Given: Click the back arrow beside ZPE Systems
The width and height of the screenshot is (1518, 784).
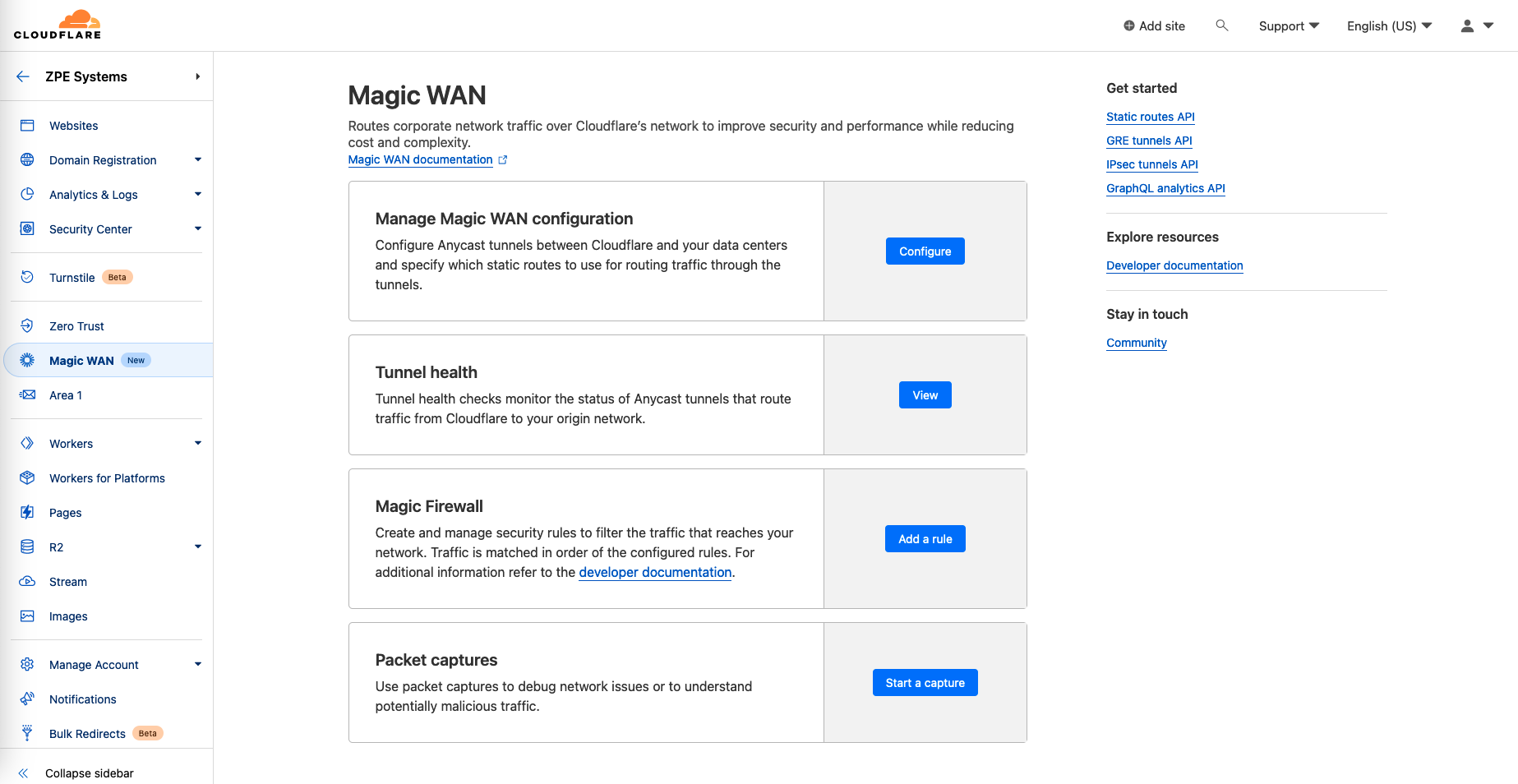Looking at the screenshot, I should (x=23, y=76).
